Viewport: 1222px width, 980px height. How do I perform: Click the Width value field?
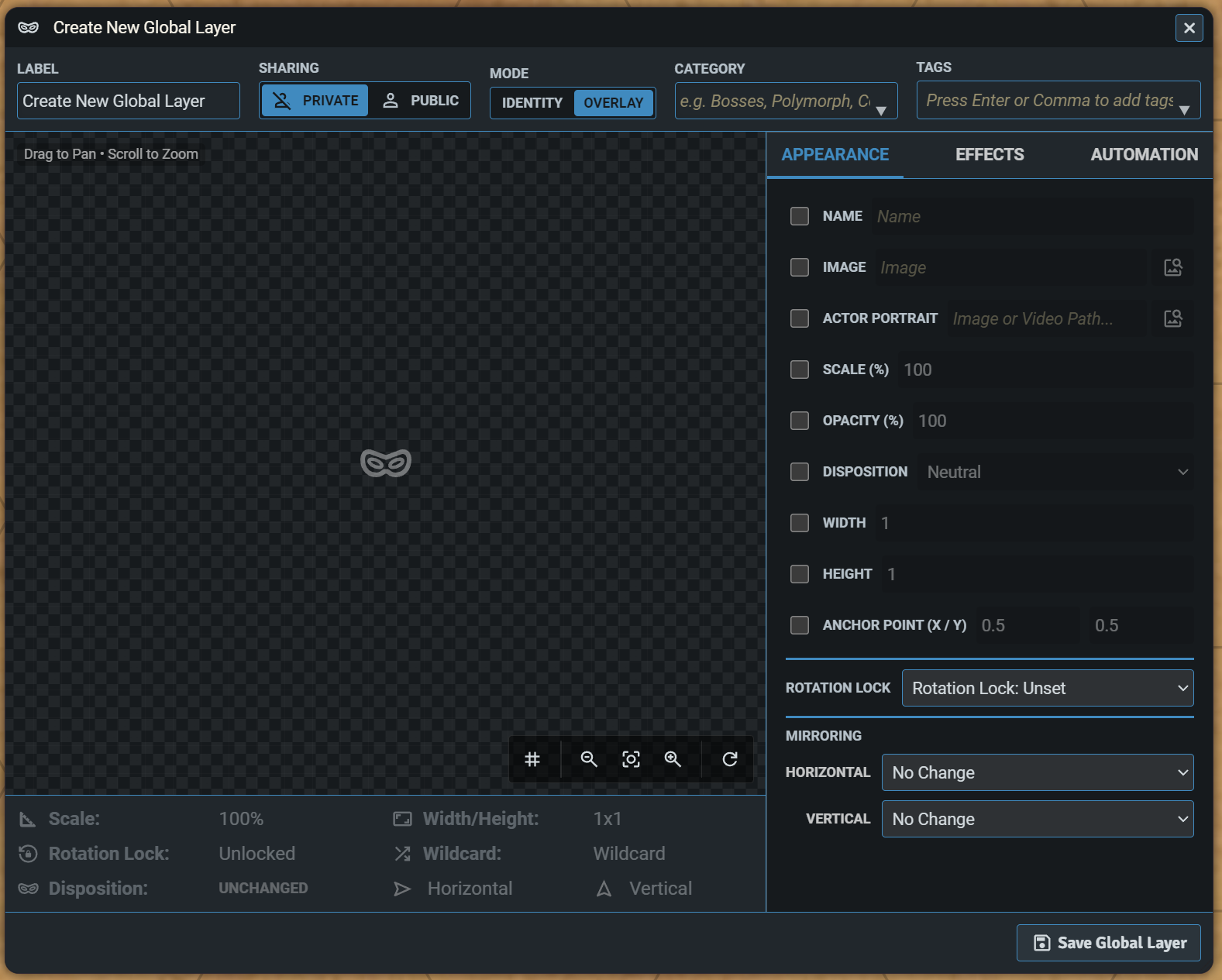(x=1034, y=523)
